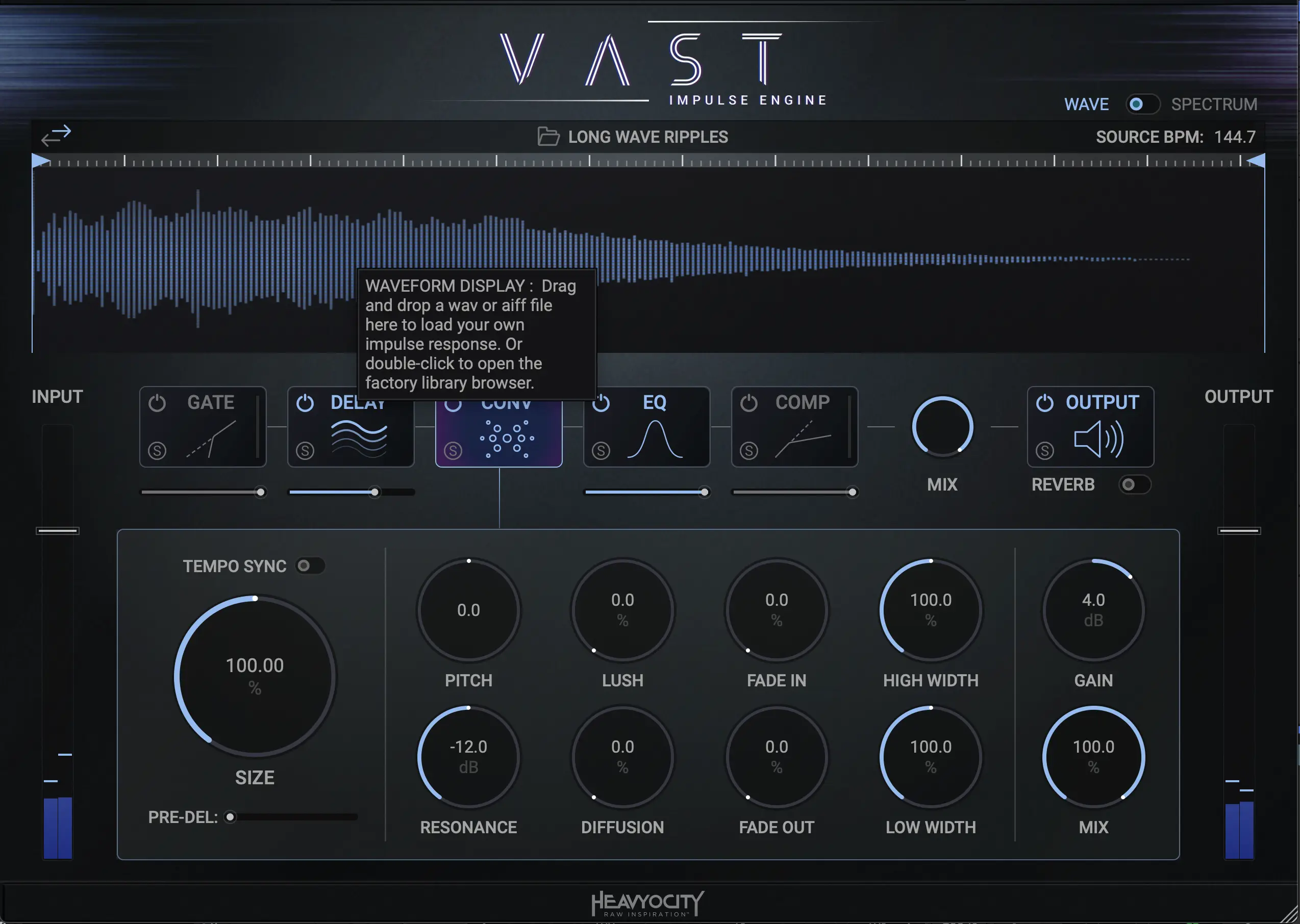Screen dimensions: 1300x924
Task: Click the GATE amount slider handle
Action: point(261,492)
